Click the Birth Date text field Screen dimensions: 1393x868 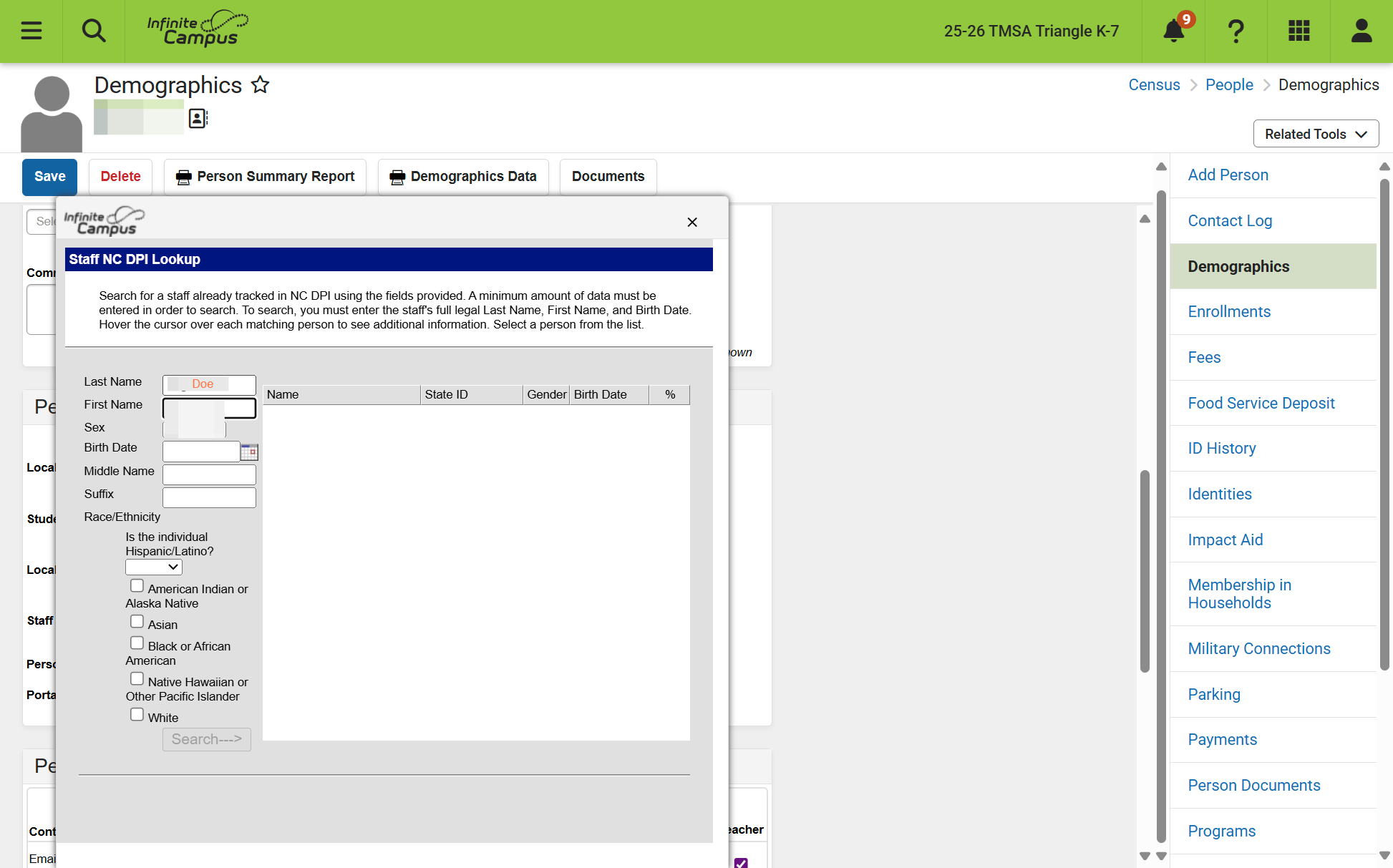[201, 452]
